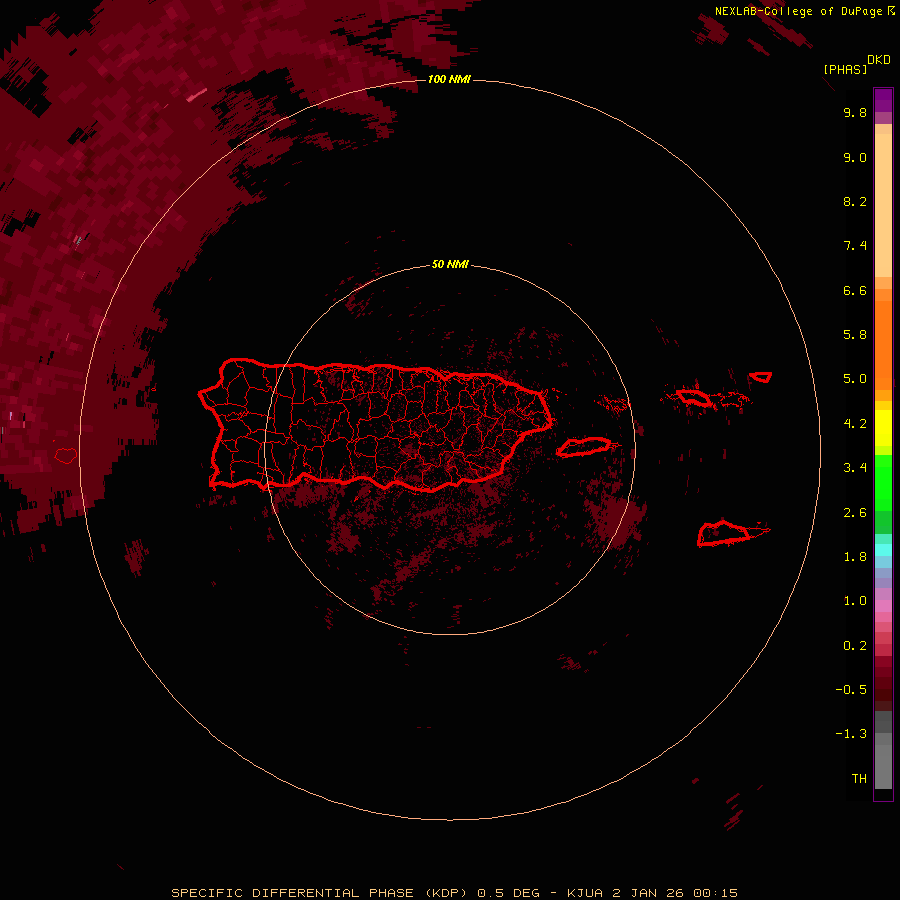Screen dimensions: 900x900
Task: Click the pink band of the color bar
Action: tap(883, 606)
